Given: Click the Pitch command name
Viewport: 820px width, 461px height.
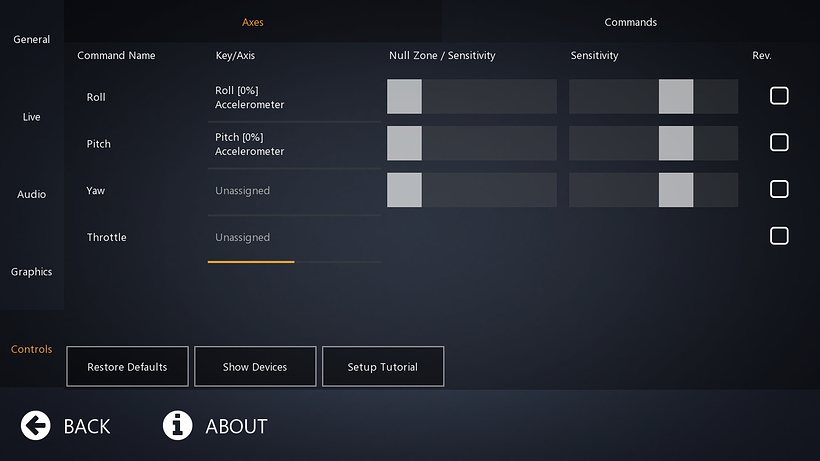Looking at the screenshot, I should coord(98,144).
